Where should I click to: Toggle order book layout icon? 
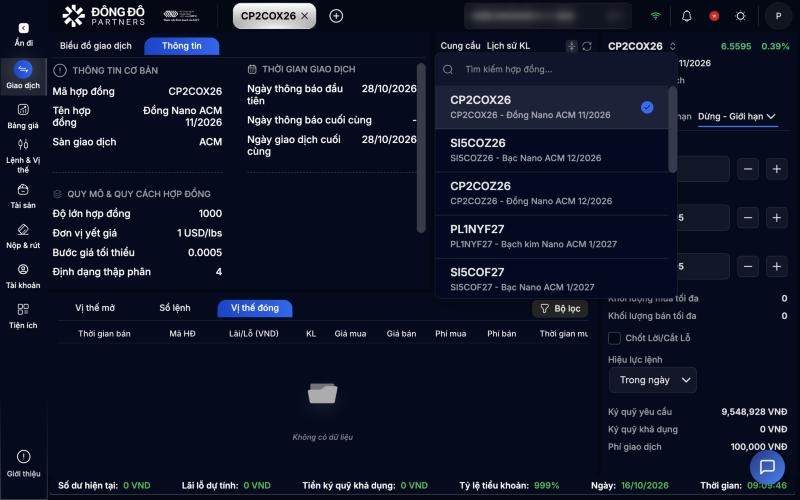571,46
